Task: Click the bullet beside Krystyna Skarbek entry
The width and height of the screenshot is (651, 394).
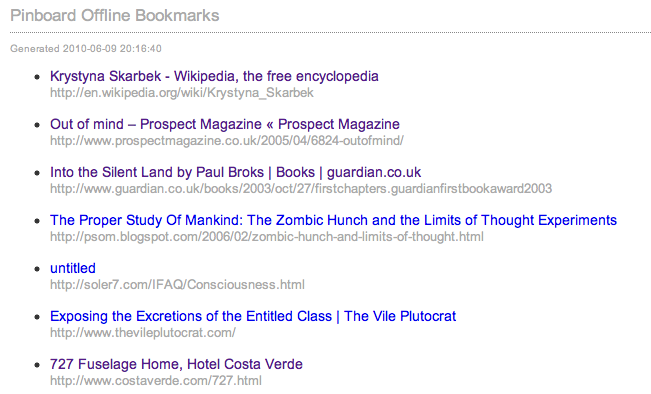Action: 37,77
